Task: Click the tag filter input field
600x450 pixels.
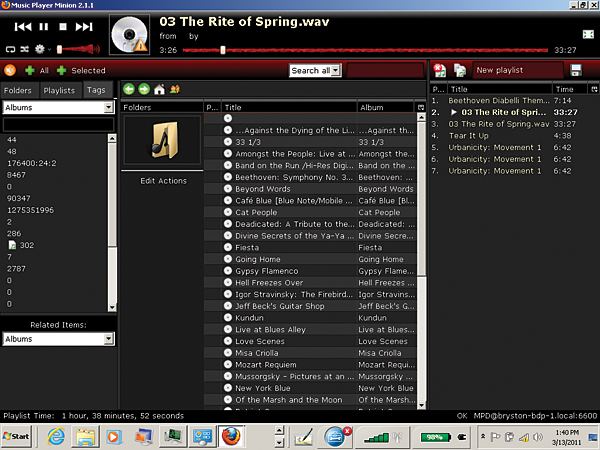Action: [59, 124]
